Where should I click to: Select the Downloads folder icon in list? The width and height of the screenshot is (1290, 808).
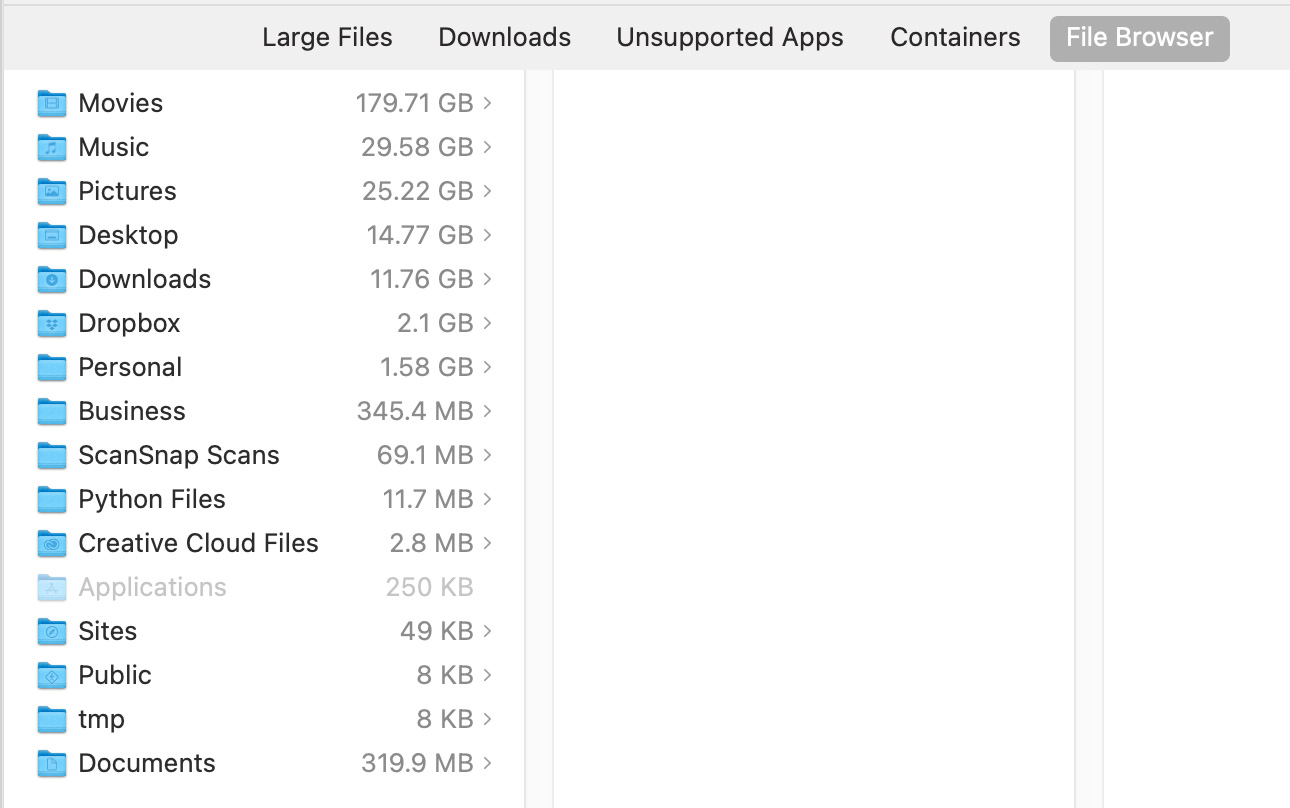tap(52, 279)
